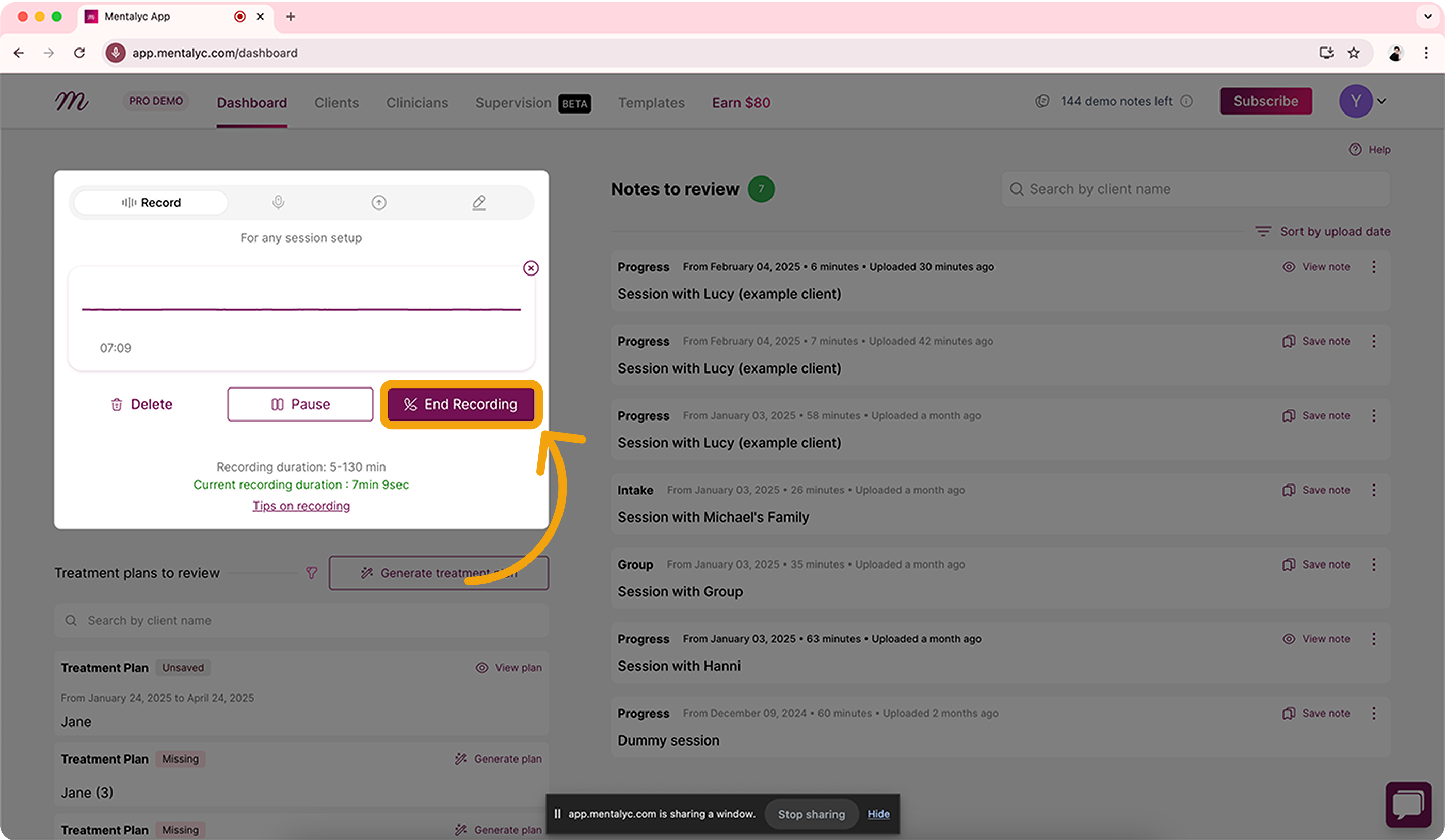Open Session with Lucy uploaded 30 minutes ago
Viewport: 1445px width, 840px height.
[x=729, y=294]
